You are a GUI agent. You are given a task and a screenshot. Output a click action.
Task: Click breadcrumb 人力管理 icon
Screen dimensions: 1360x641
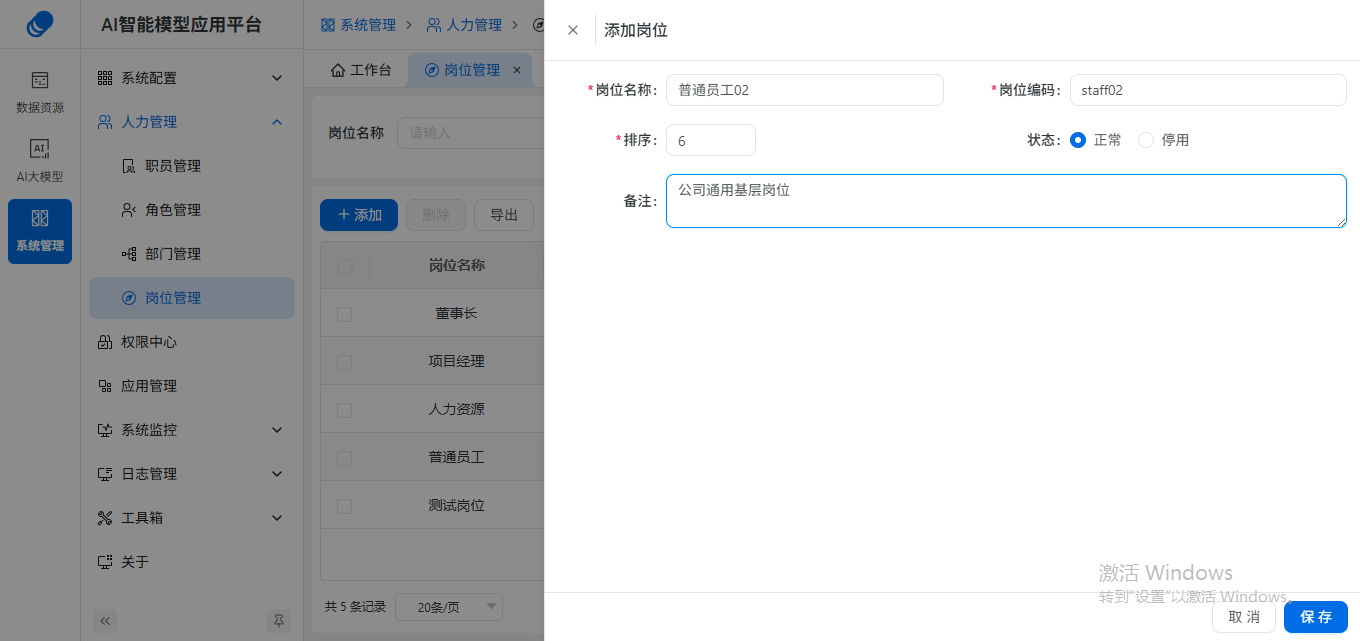[434, 24]
